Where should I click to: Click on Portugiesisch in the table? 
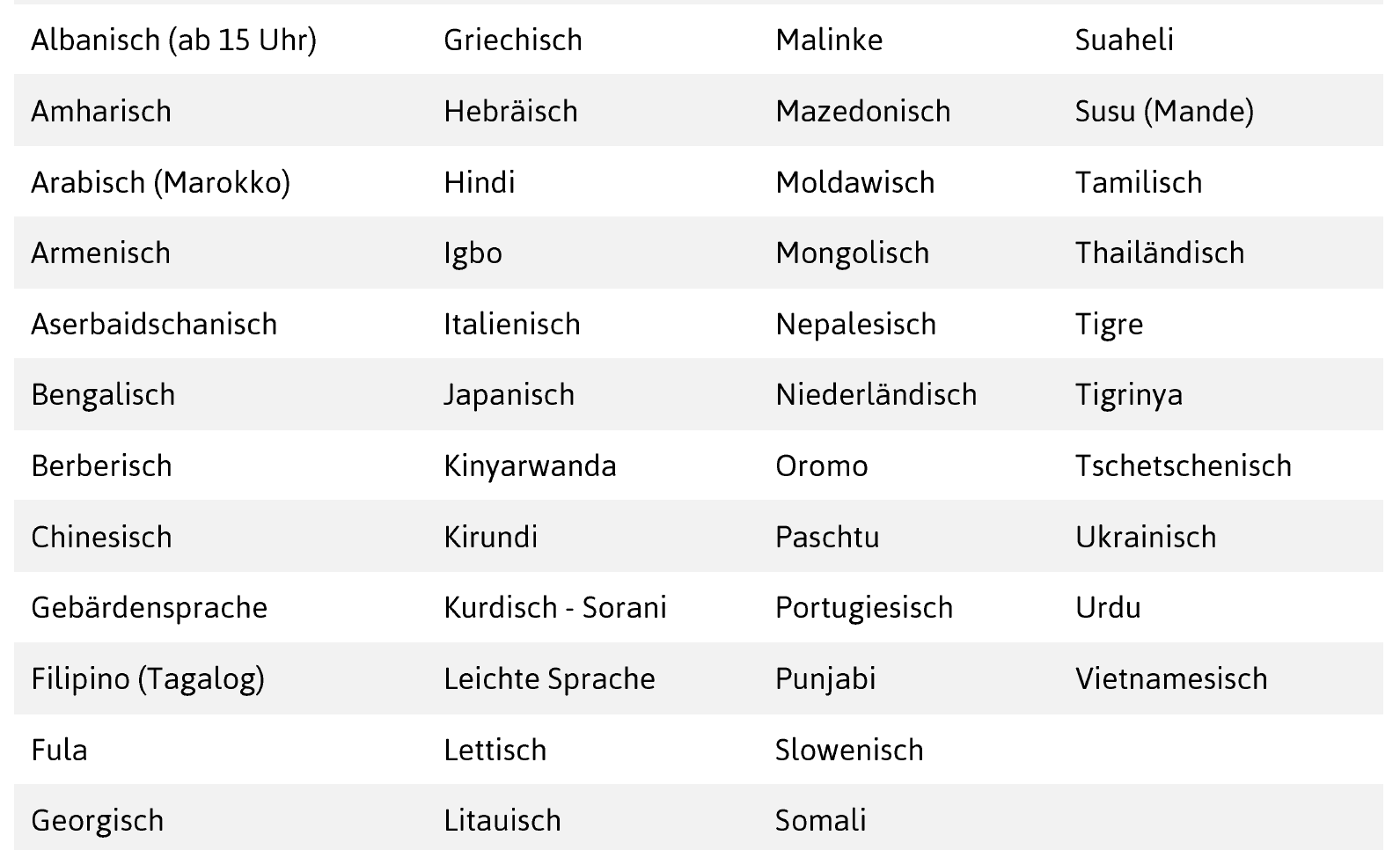863,608
